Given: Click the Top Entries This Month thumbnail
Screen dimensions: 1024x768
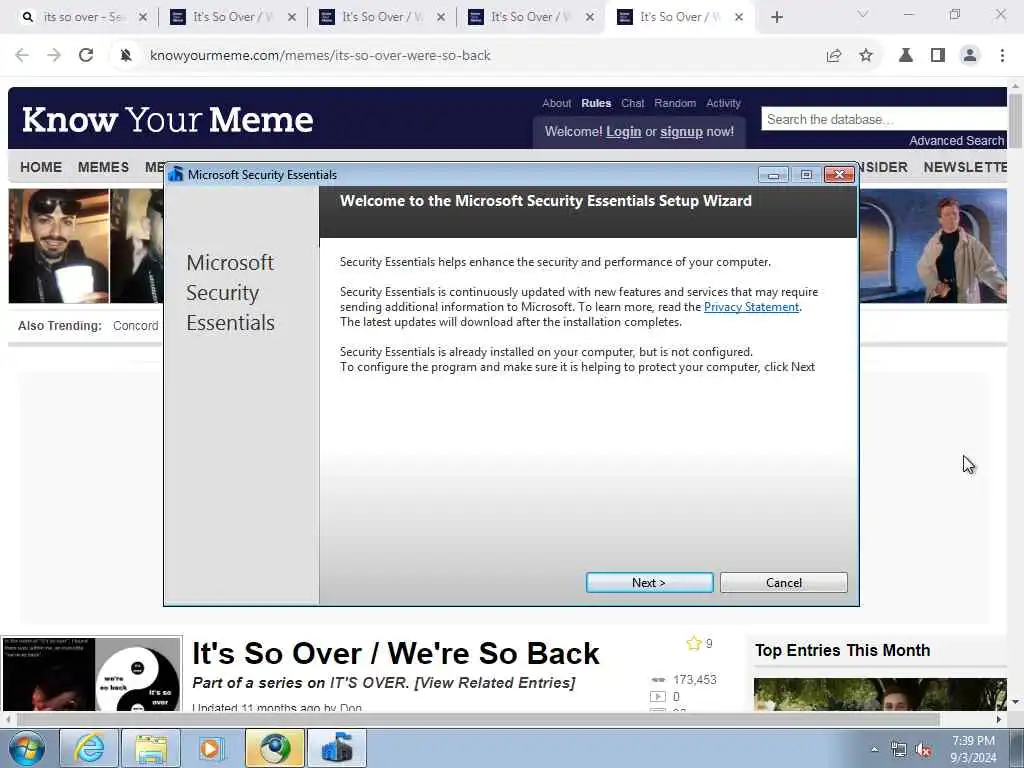Looking at the screenshot, I should point(880,694).
